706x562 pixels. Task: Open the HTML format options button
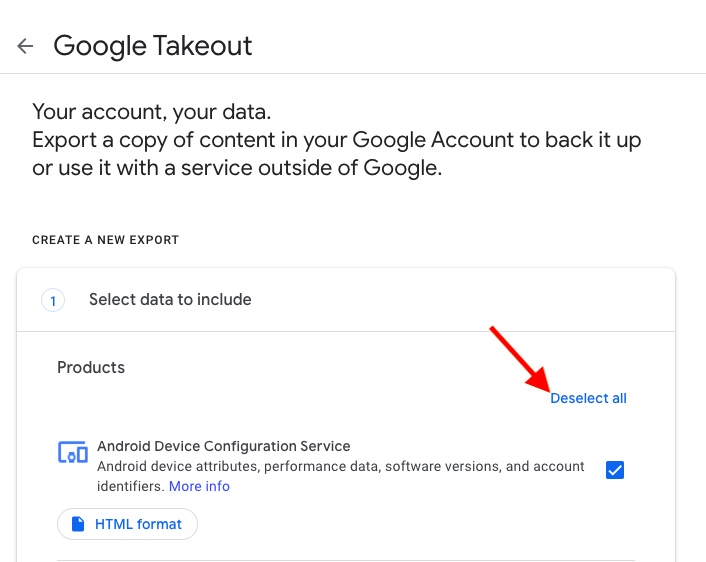[x=127, y=524]
